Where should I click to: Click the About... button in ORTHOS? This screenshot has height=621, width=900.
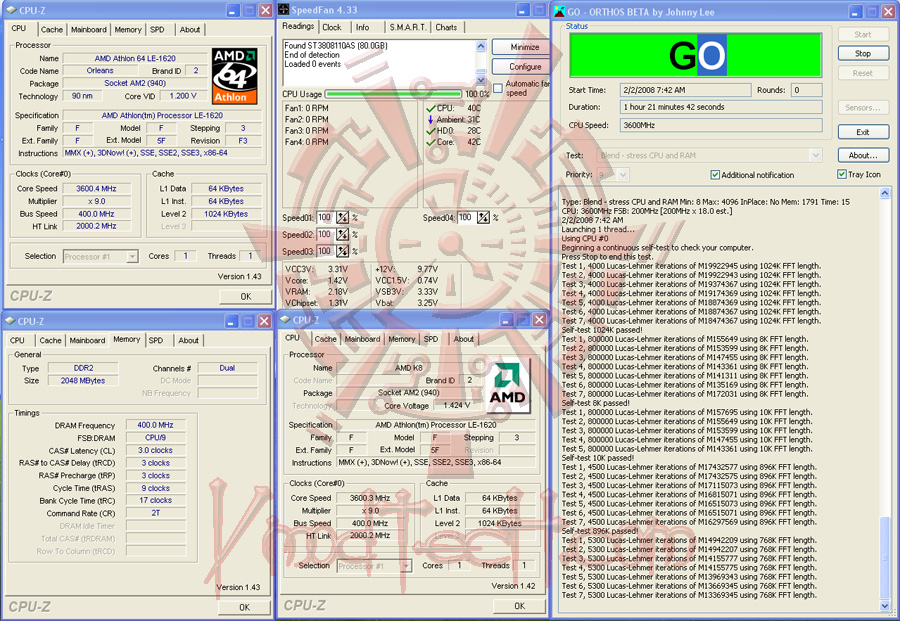(863, 155)
